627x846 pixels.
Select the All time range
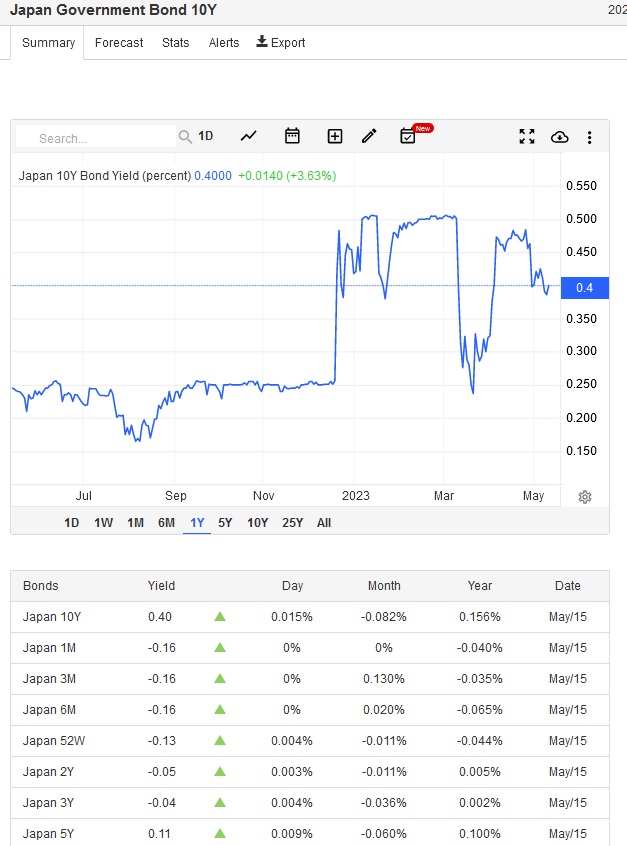point(324,523)
